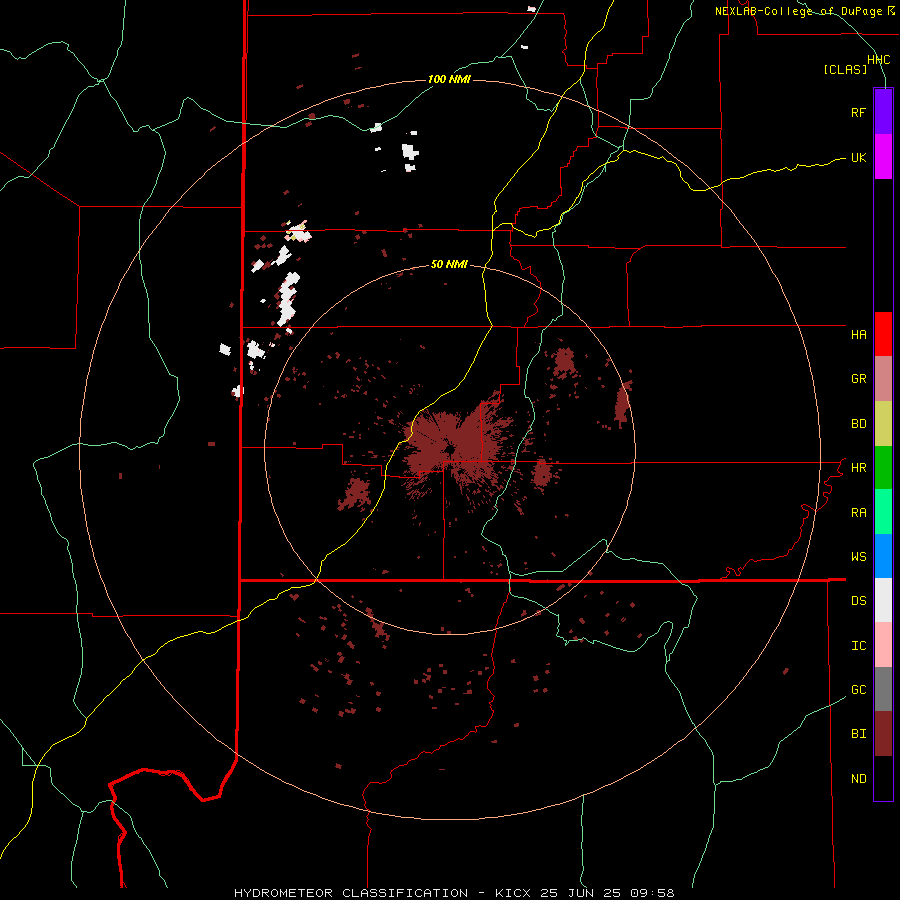Click the HR green legend swatch
The width and height of the screenshot is (900, 900).
point(883,468)
